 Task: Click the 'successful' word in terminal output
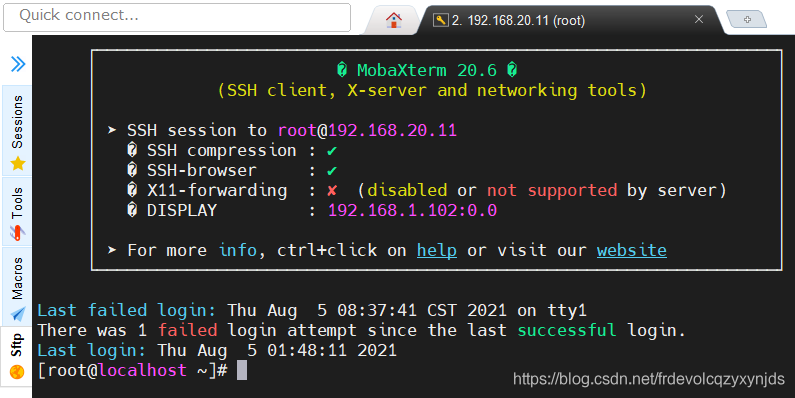point(566,331)
